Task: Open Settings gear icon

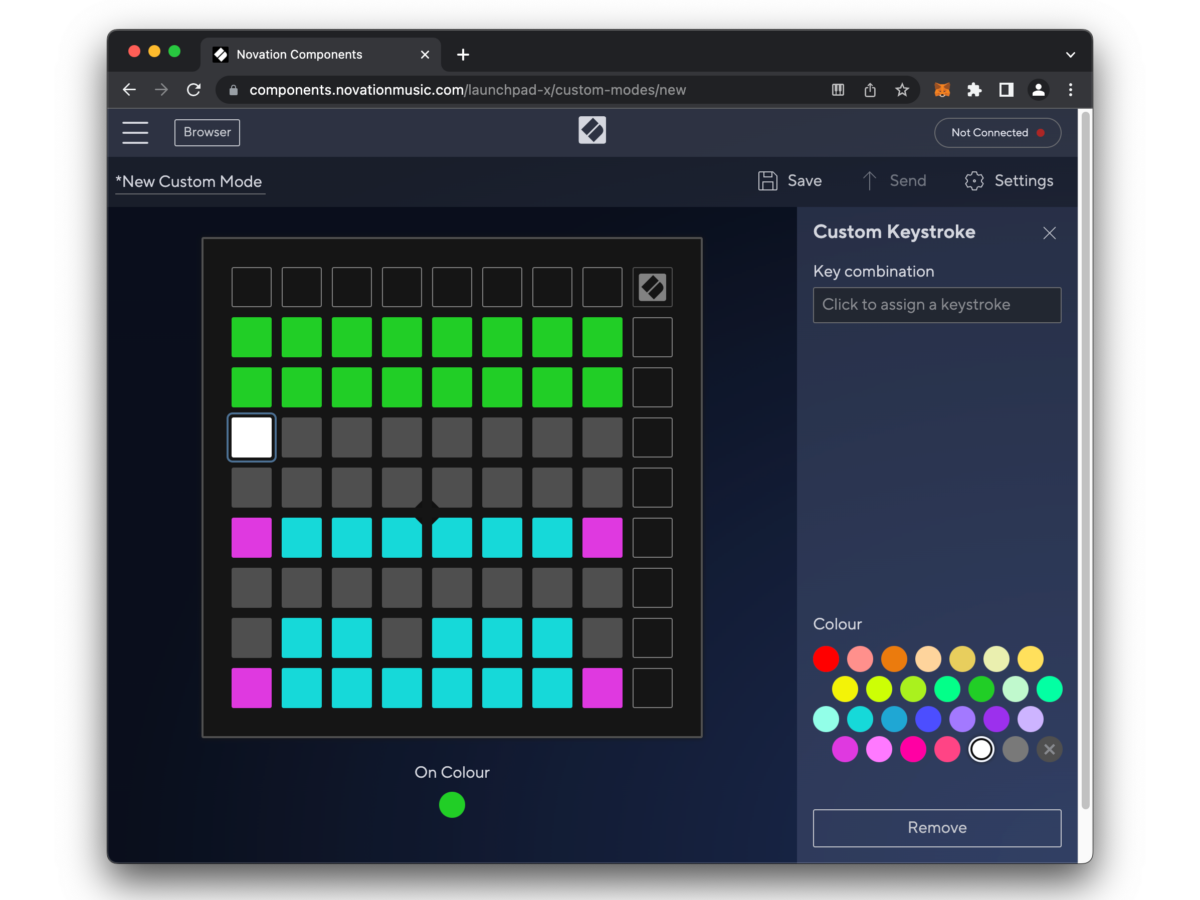Action: pyautogui.click(x=974, y=181)
